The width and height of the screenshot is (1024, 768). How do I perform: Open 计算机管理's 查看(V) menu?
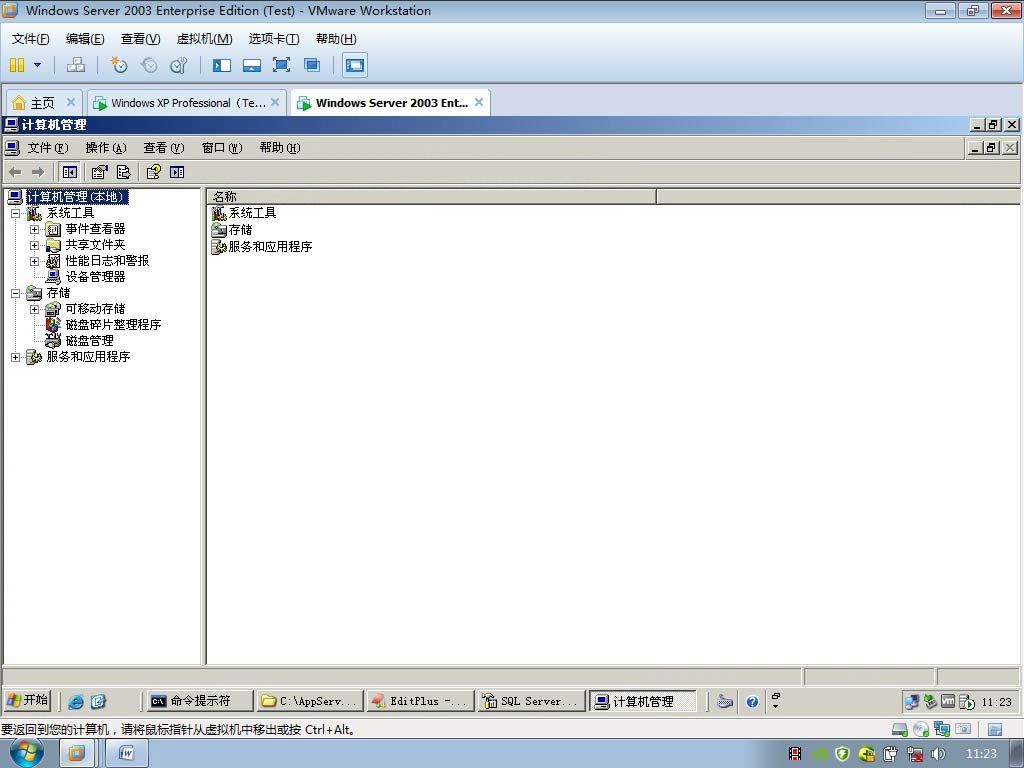164,148
